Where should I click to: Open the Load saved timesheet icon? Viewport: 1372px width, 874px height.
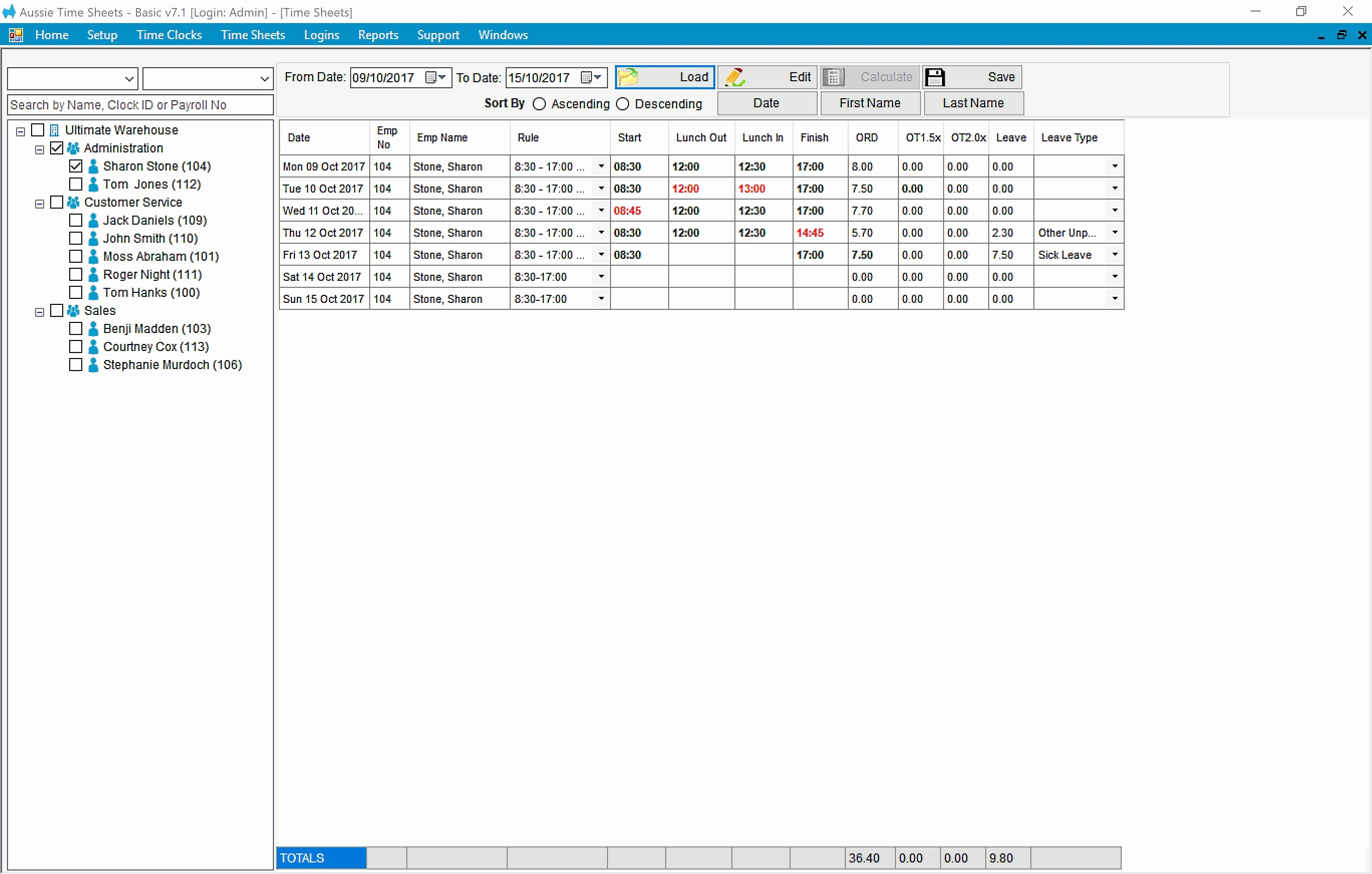[628, 77]
